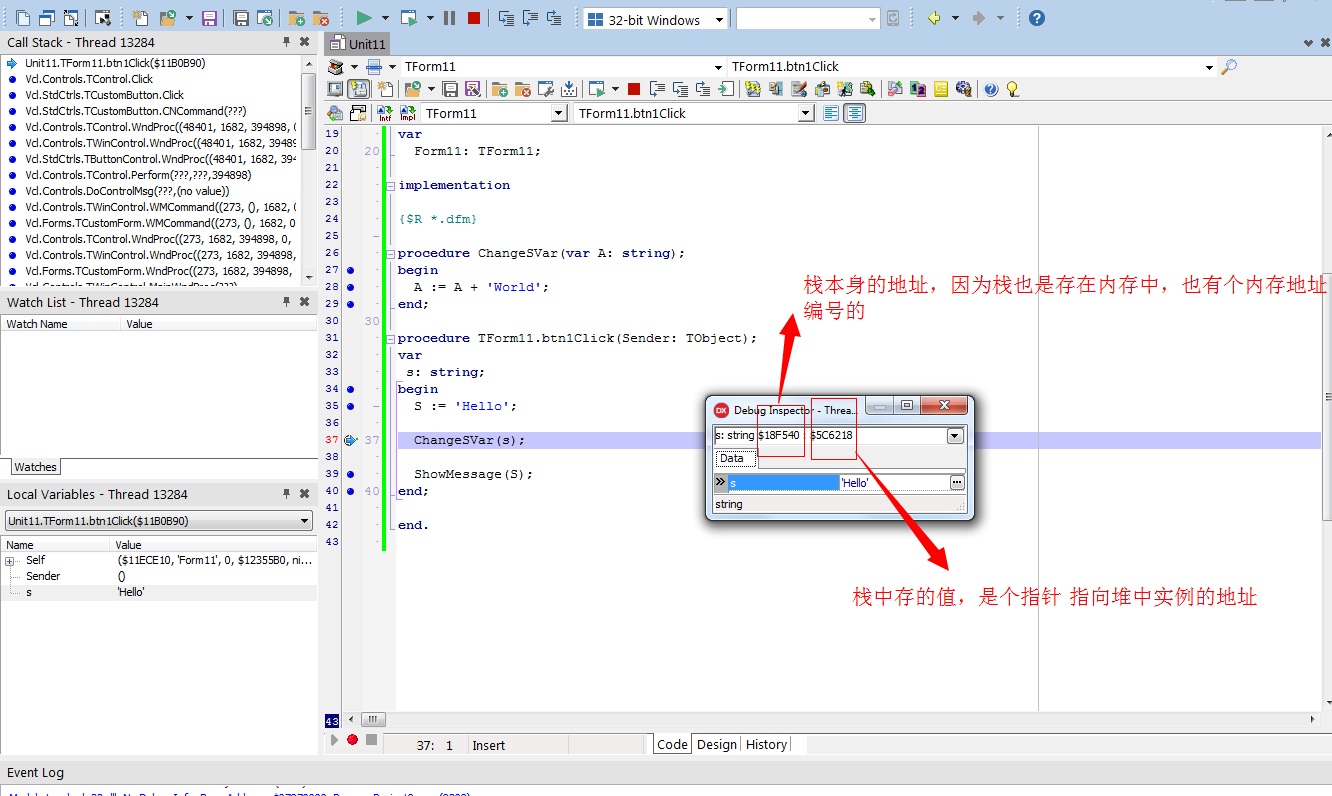The image size is (1332, 796).
Task: Click the New Items icon in top toolbar
Action: tap(140, 18)
